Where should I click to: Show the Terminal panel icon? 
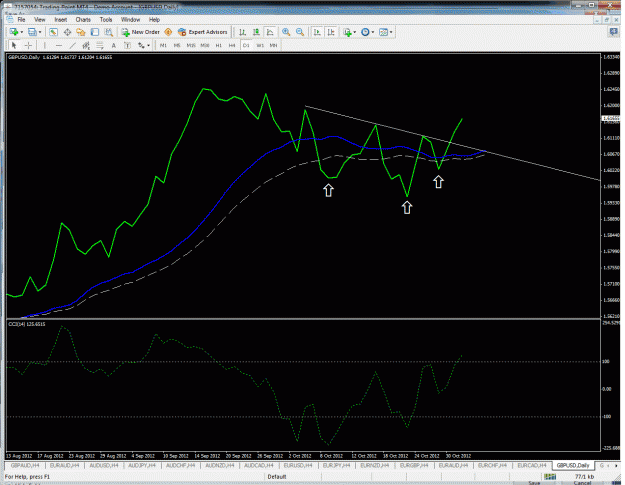(x=94, y=32)
